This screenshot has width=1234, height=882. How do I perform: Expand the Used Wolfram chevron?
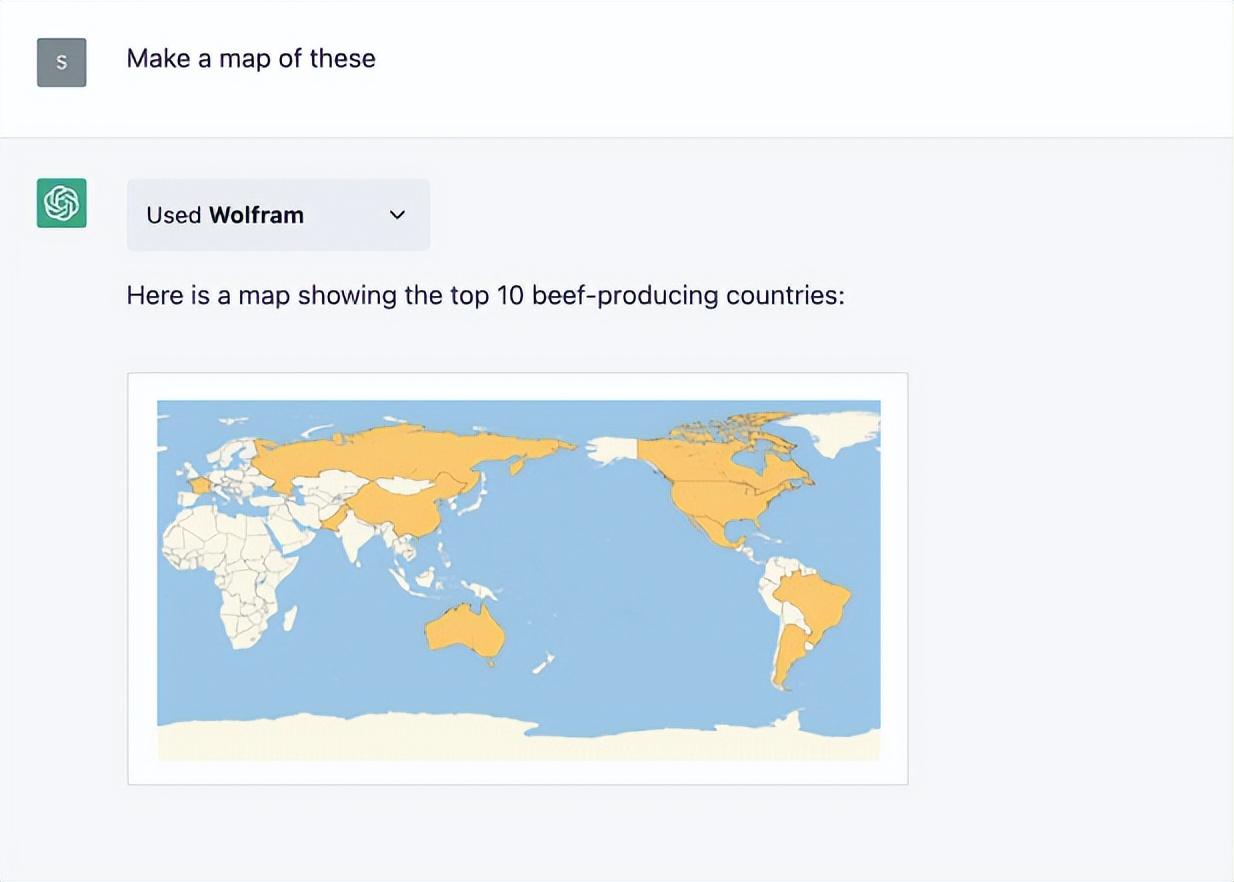click(x=397, y=215)
